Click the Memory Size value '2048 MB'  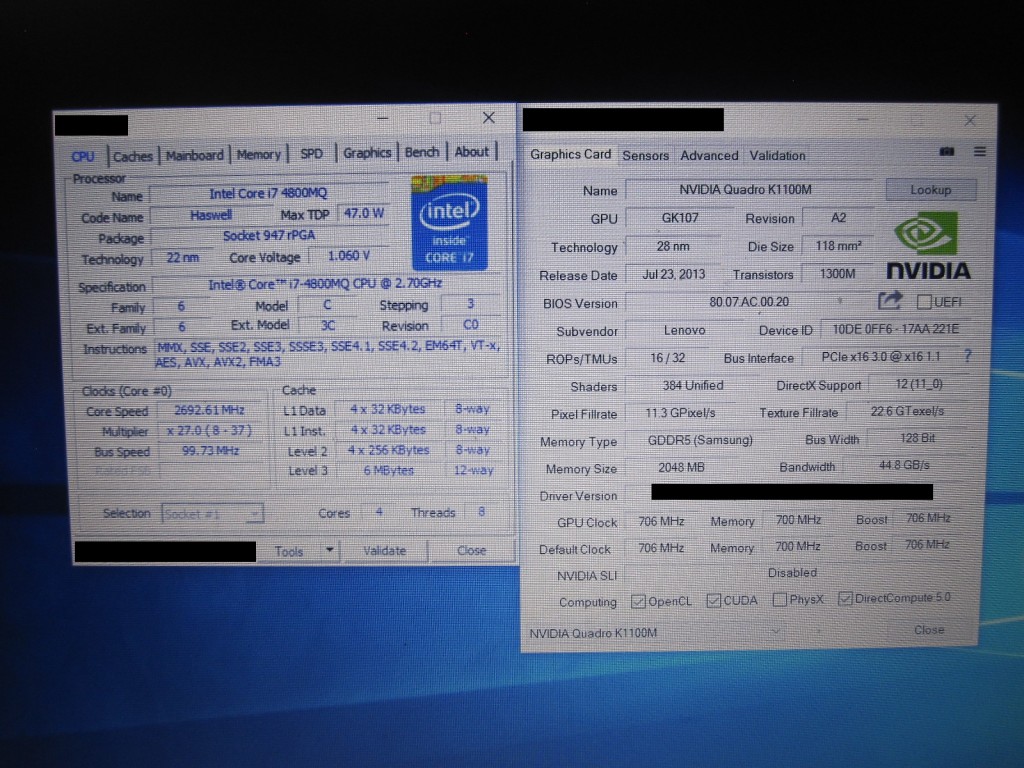[x=681, y=468]
